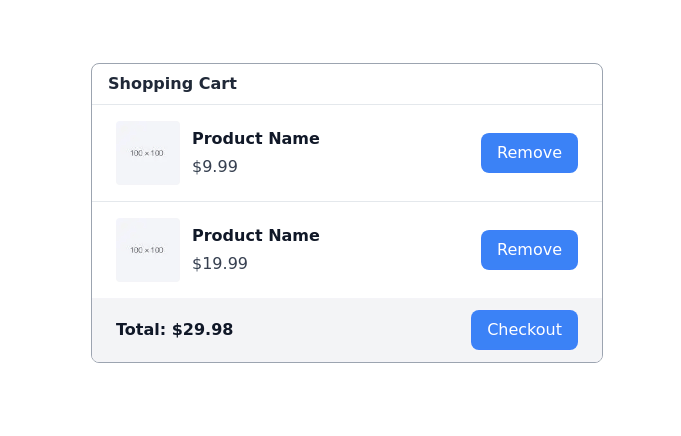Click the Product Name above $9.99

[256, 139]
